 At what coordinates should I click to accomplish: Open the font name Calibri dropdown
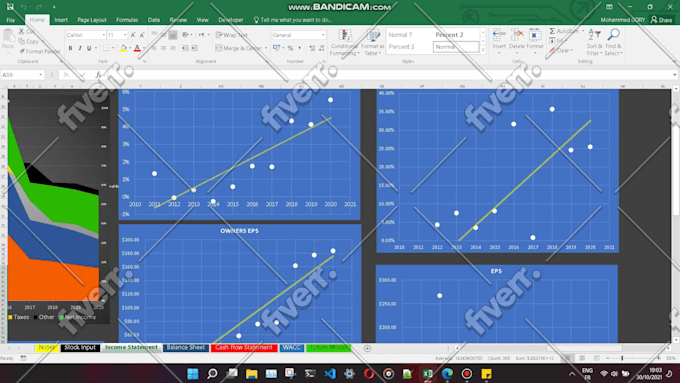pos(104,35)
